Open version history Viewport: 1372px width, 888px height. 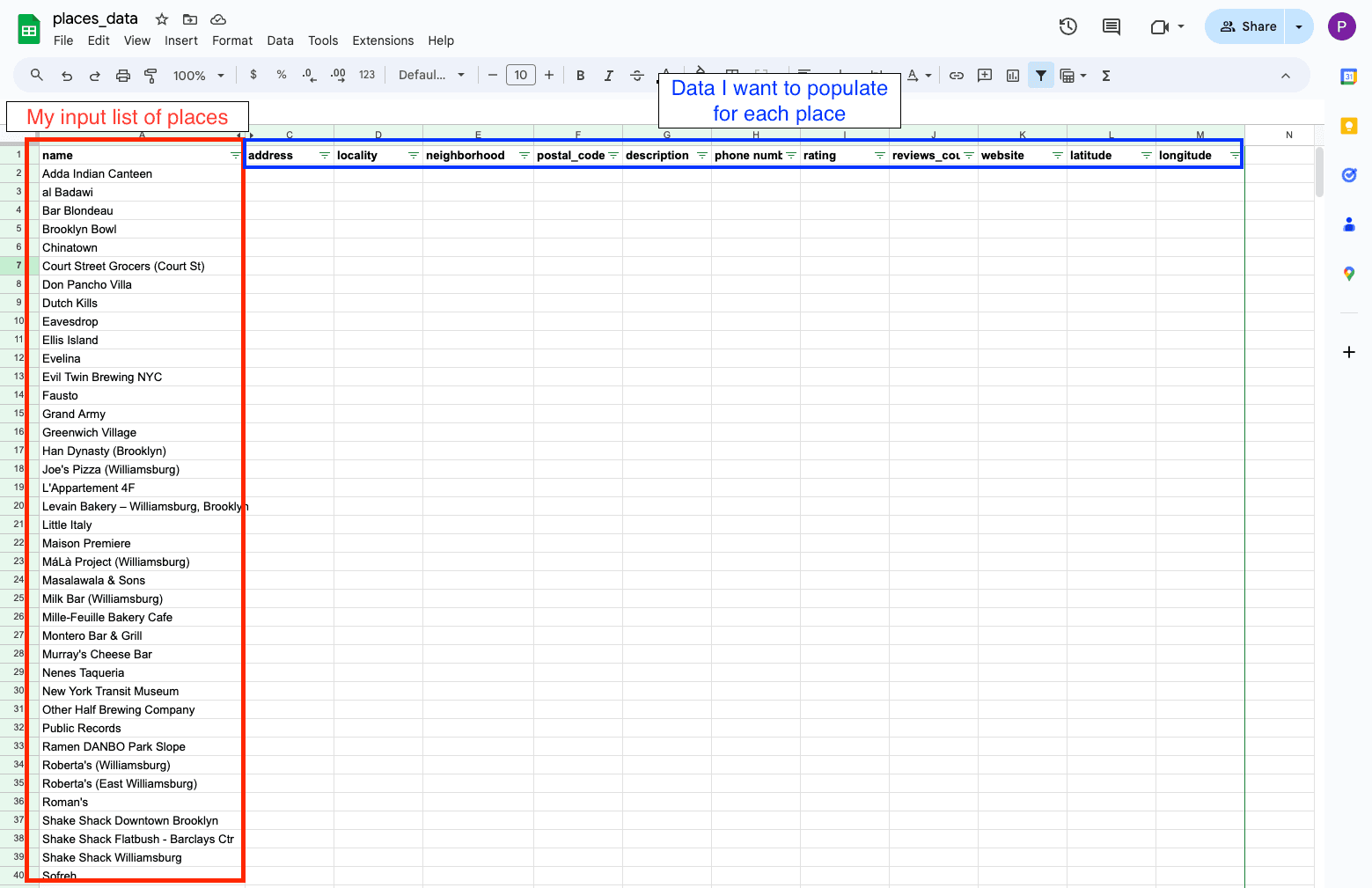(x=1068, y=26)
